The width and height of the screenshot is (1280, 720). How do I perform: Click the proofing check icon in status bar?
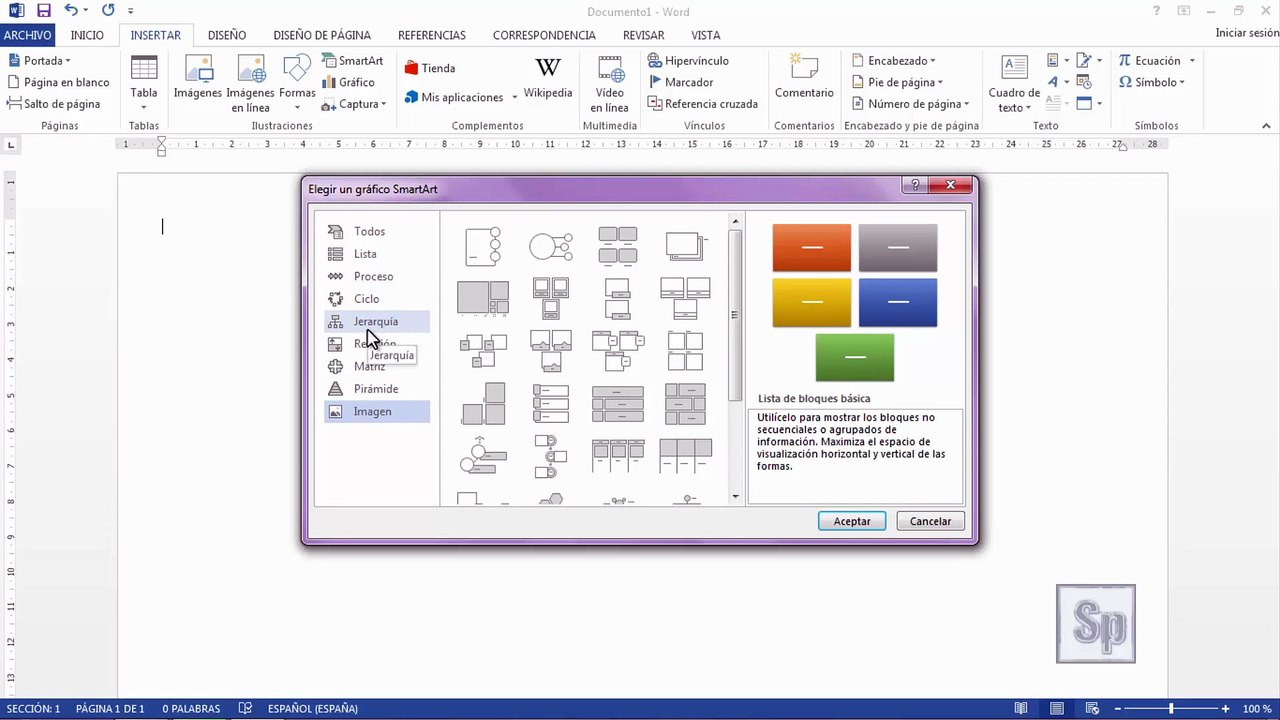tap(245, 709)
